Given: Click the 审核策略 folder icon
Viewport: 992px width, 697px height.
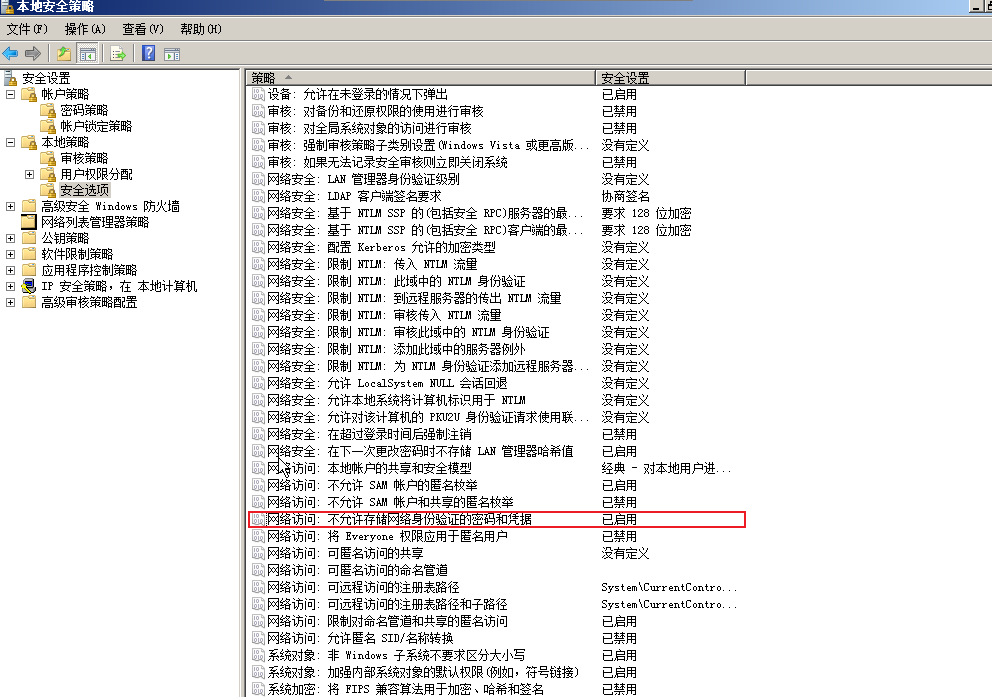Looking at the screenshot, I should [x=48, y=159].
